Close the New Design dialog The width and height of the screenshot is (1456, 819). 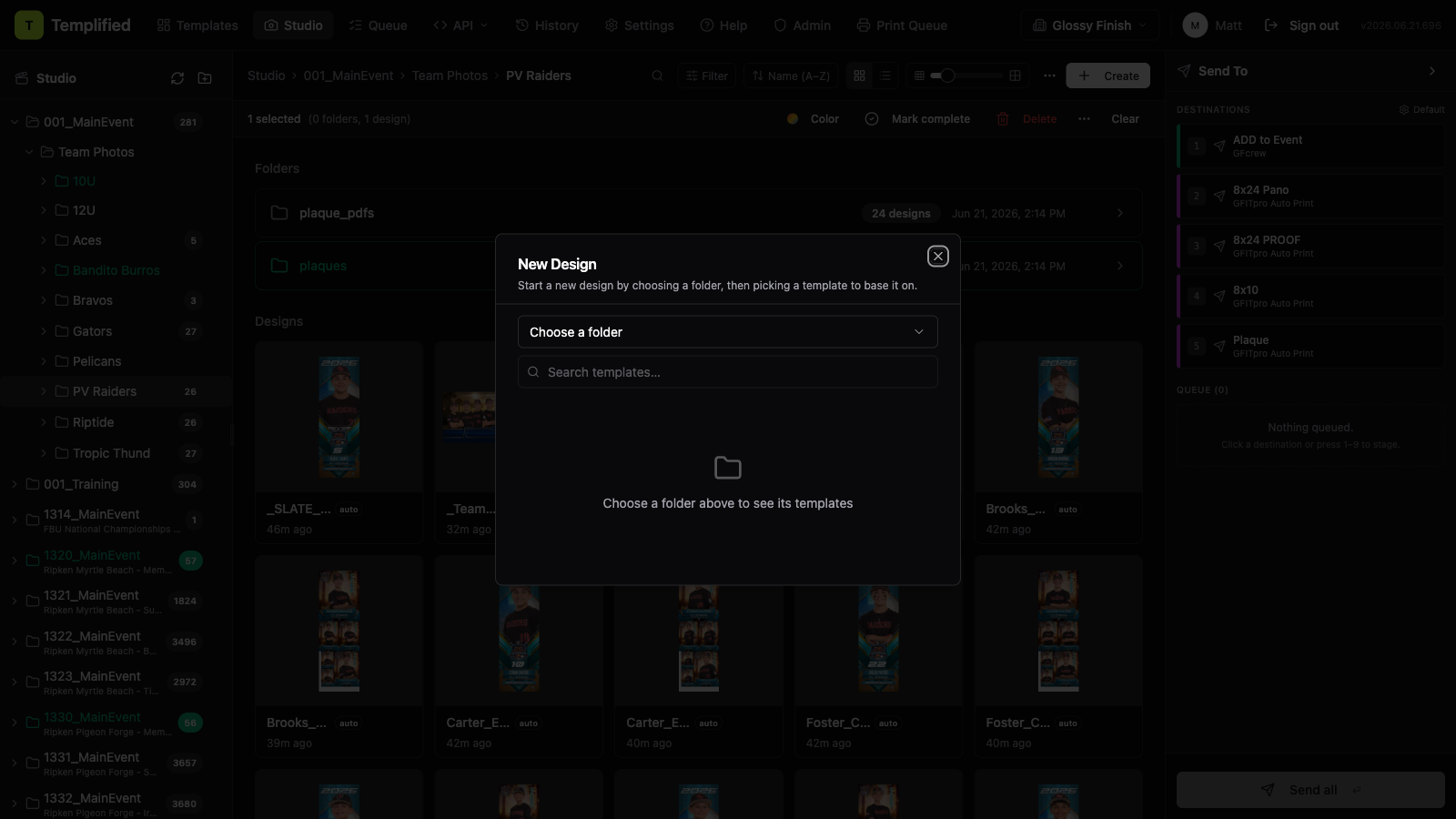point(938,257)
